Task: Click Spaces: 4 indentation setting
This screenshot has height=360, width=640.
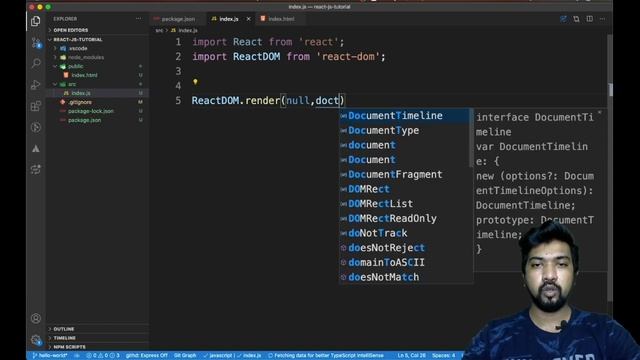Action: [443, 356]
